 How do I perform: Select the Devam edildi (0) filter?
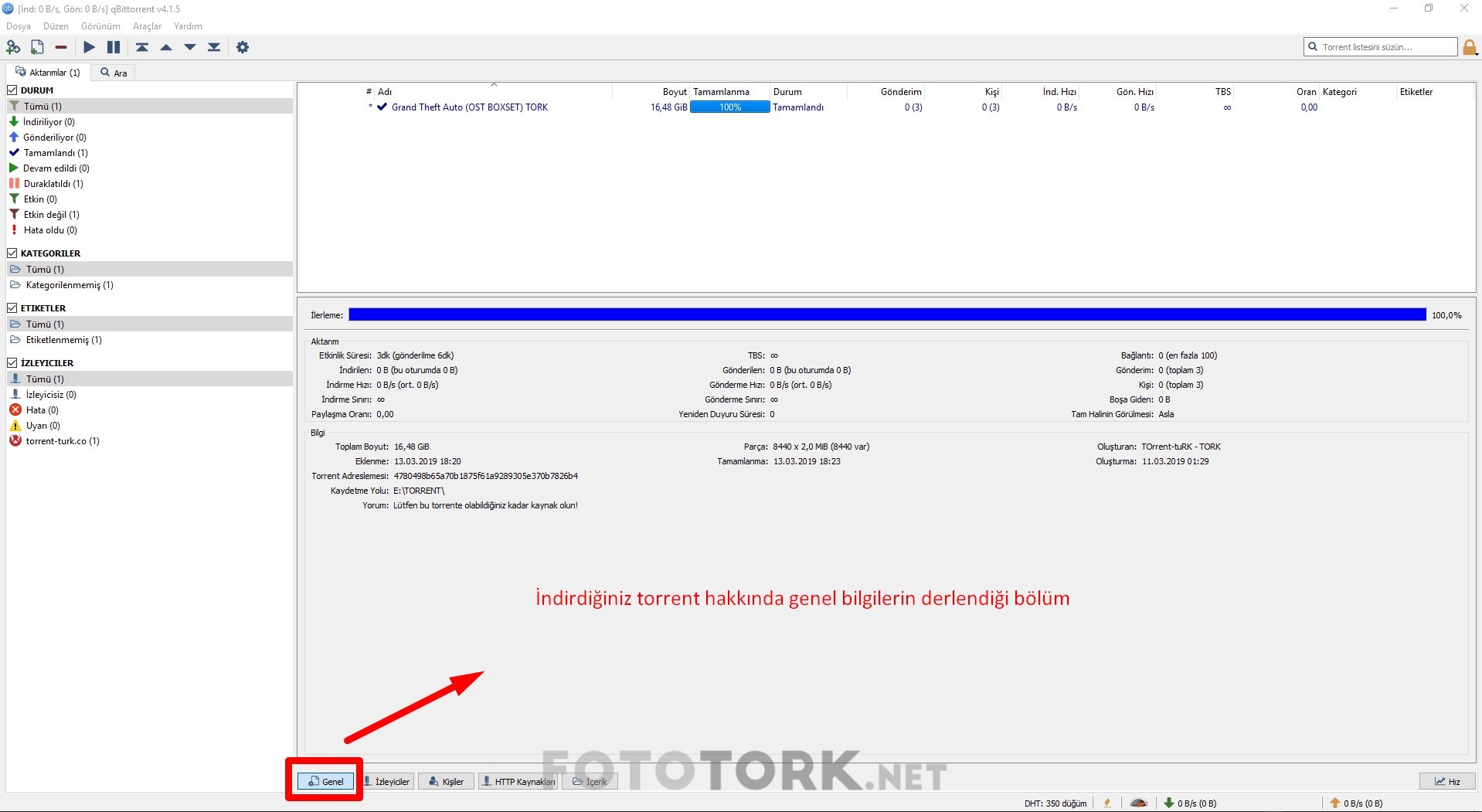pyautogui.click(x=150, y=168)
